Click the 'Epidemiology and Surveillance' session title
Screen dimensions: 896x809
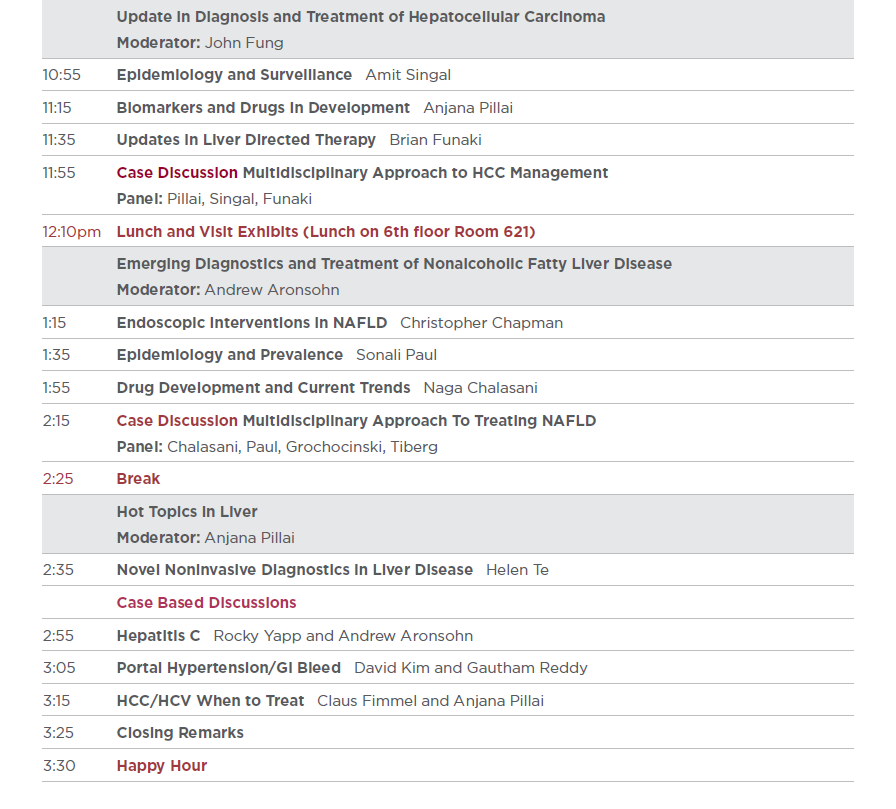point(234,75)
